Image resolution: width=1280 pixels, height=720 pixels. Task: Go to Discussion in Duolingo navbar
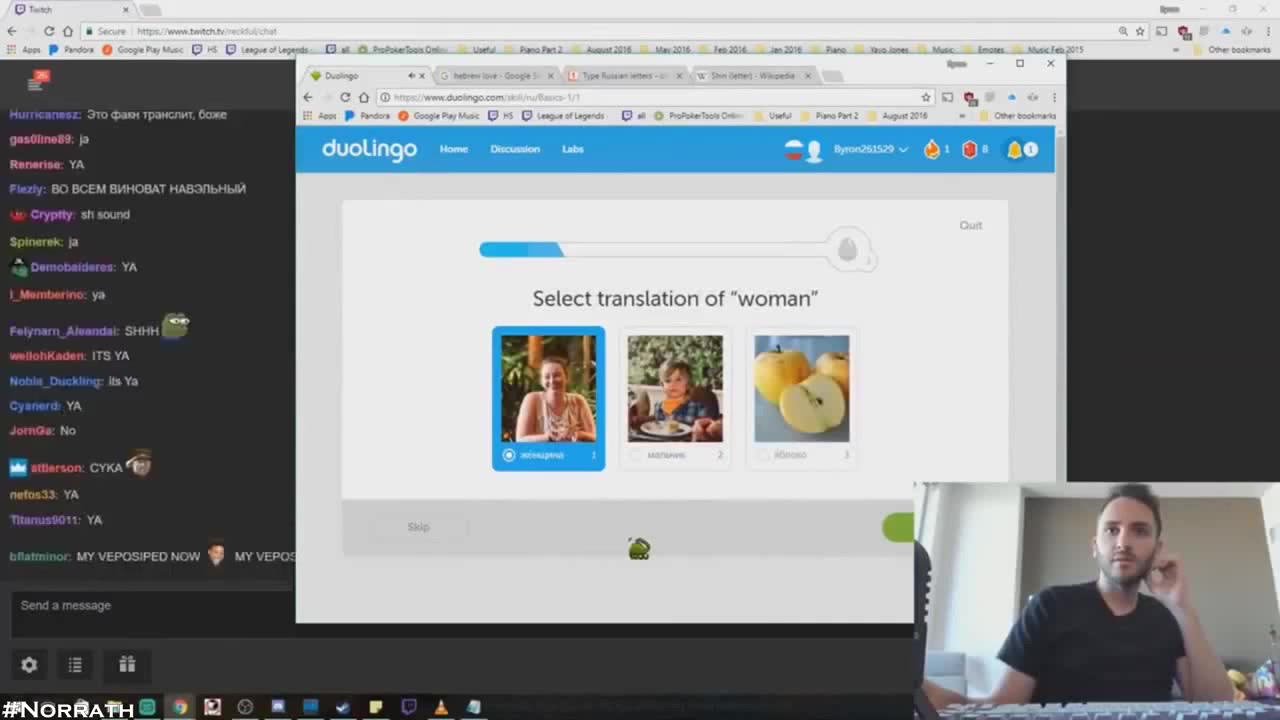tap(514, 149)
